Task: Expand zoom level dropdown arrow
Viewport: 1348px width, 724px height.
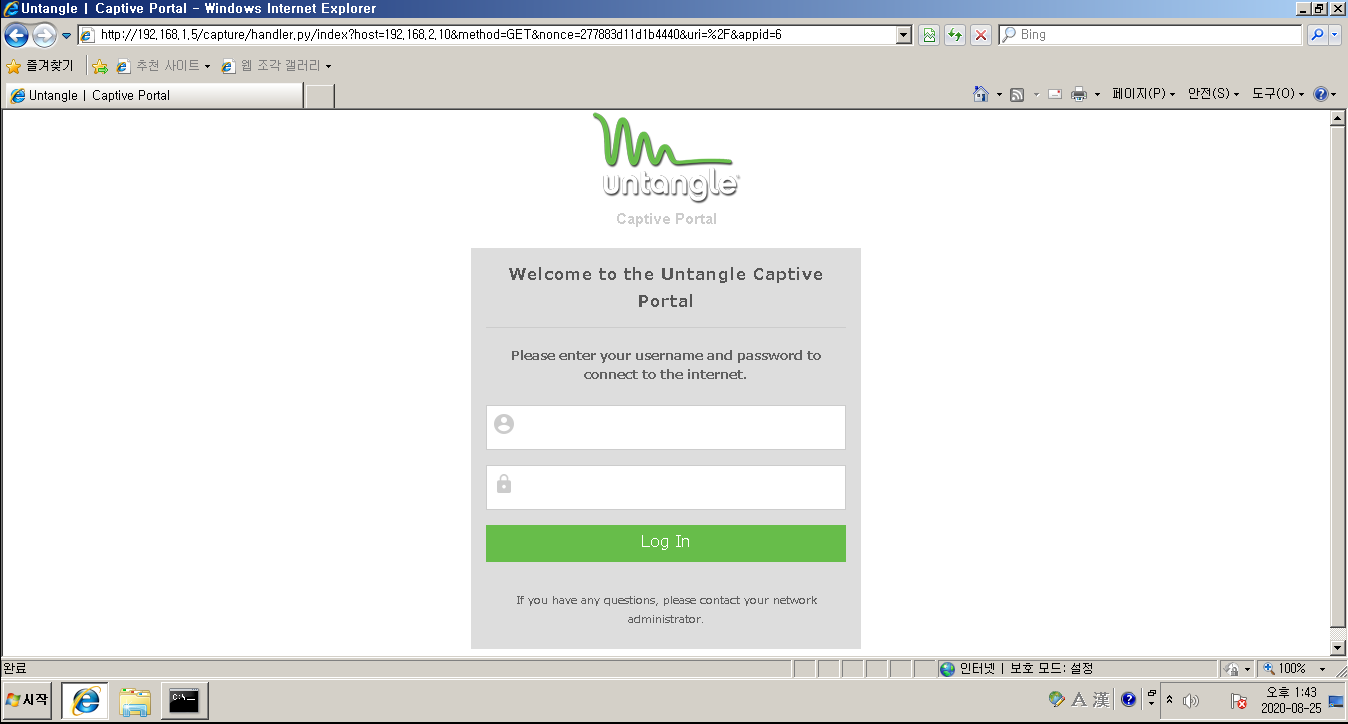Action: pyautogui.click(x=1322, y=669)
